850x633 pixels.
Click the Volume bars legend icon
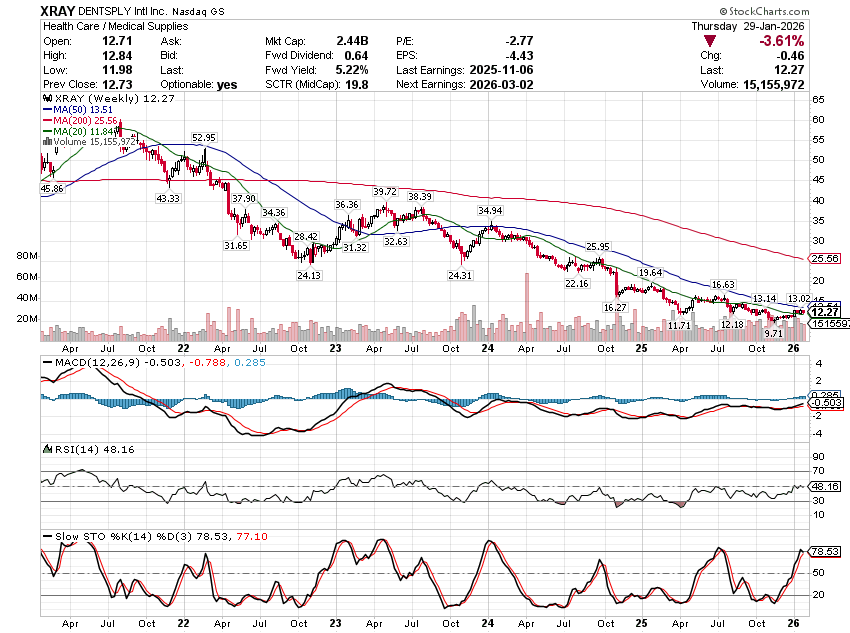pyautogui.click(x=46, y=142)
